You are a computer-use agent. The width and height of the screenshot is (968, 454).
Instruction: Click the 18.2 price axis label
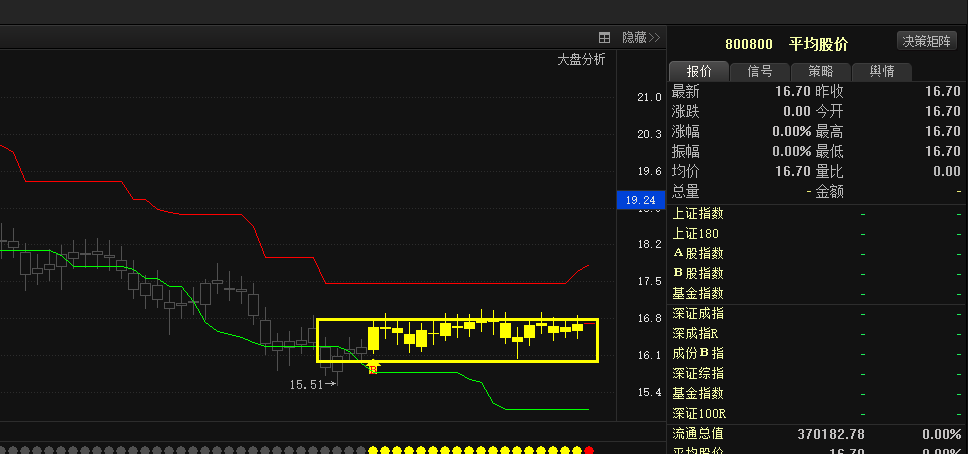649,244
